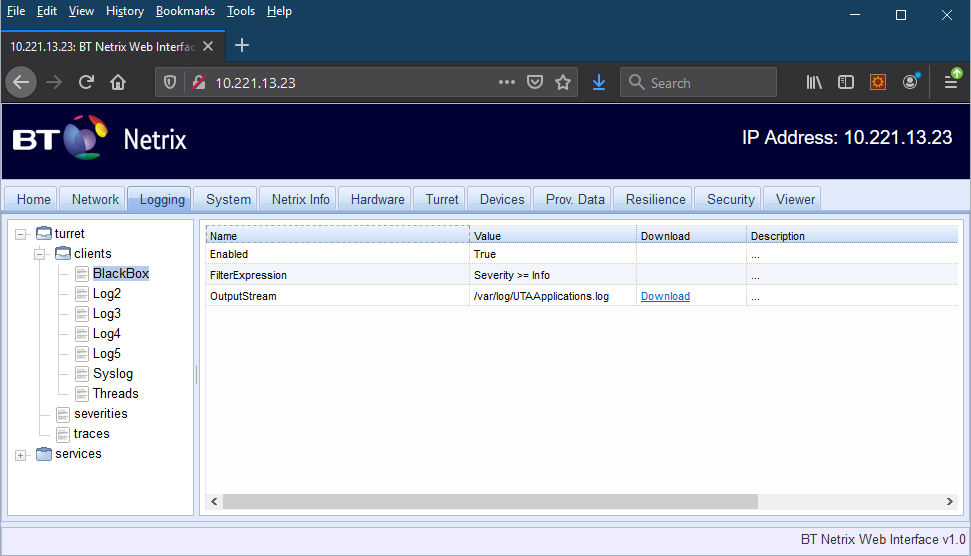This screenshot has height=556, width=971.
Task: Go back to the previous page
Action: tap(21, 82)
